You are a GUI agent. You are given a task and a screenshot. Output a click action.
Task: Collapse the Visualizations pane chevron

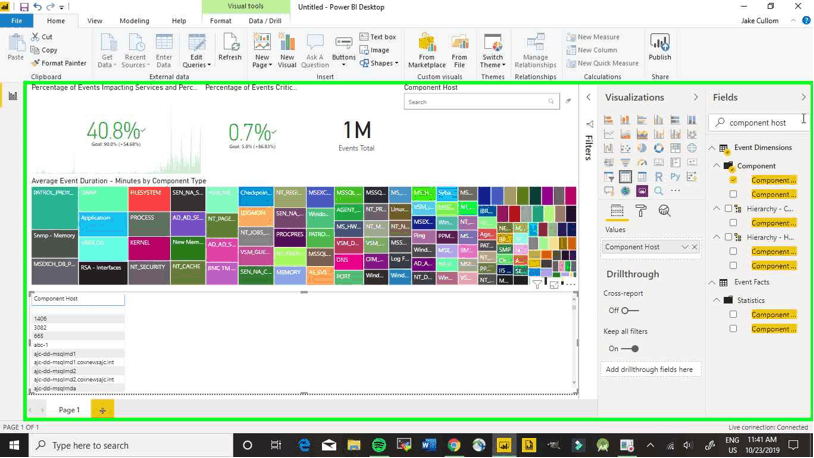point(696,97)
